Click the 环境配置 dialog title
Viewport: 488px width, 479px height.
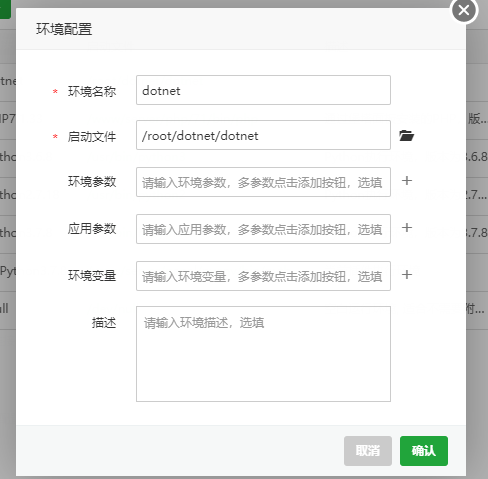64,29
